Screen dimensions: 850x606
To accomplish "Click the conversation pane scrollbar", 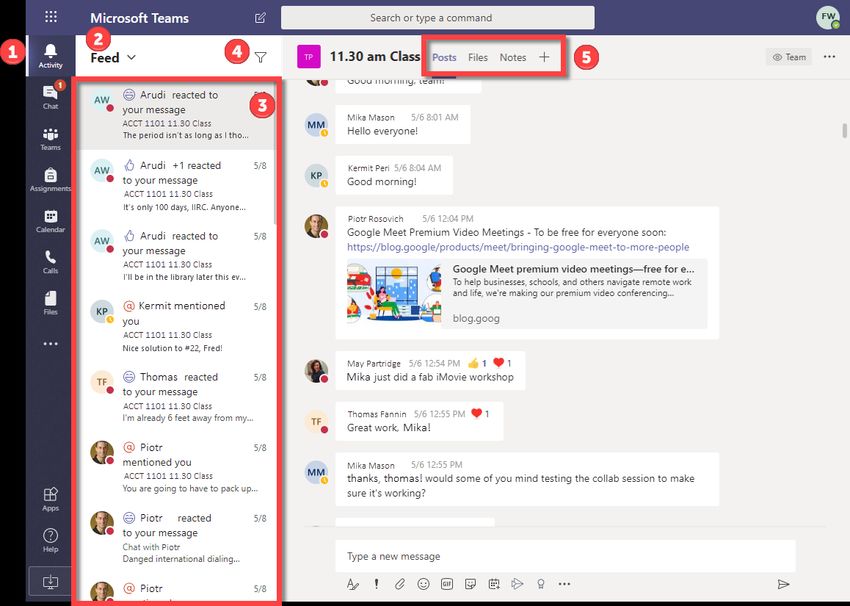I will [844, 131].
